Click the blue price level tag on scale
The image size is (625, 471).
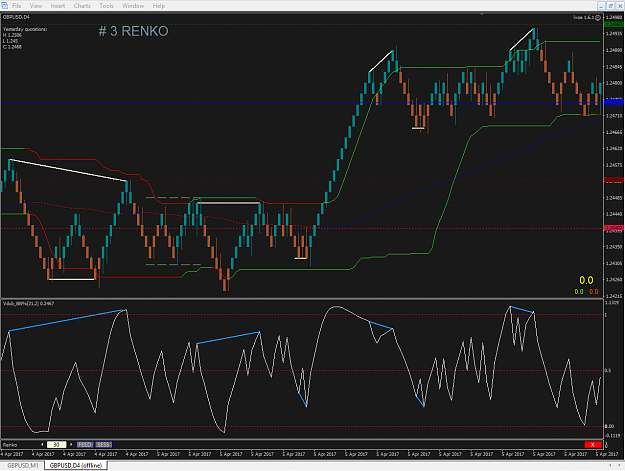[614, 102]
